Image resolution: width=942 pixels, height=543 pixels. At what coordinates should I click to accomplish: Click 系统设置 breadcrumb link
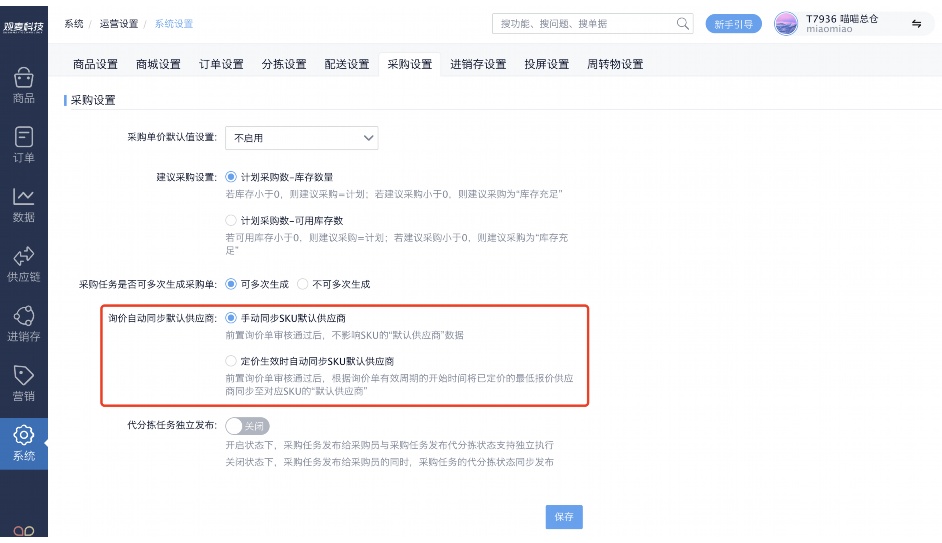pos(174,23)
